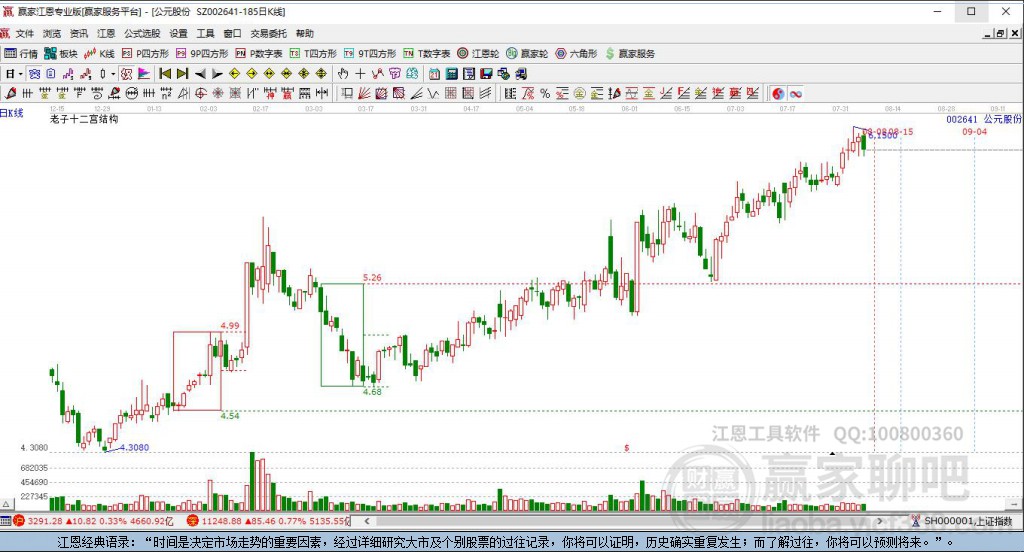Click the 行情 quotes button

(21, 54)
